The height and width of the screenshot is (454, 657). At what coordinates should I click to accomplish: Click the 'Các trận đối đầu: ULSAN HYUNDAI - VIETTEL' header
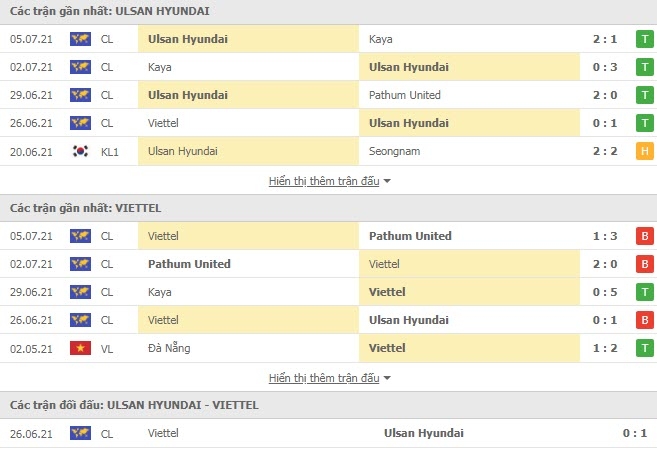(x=134, y=405)
